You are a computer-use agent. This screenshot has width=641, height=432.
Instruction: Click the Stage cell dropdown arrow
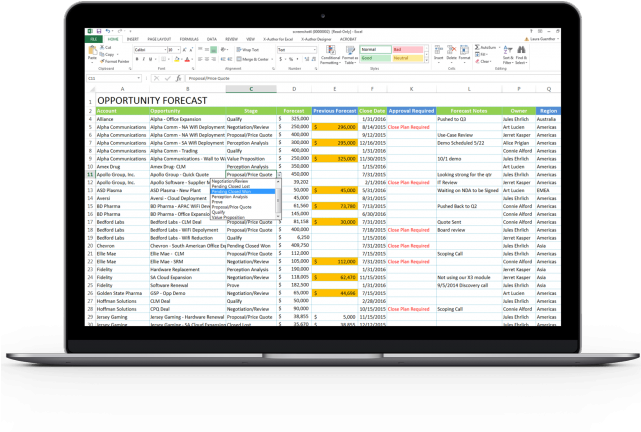pyautogui.click(x=280, y=174)
